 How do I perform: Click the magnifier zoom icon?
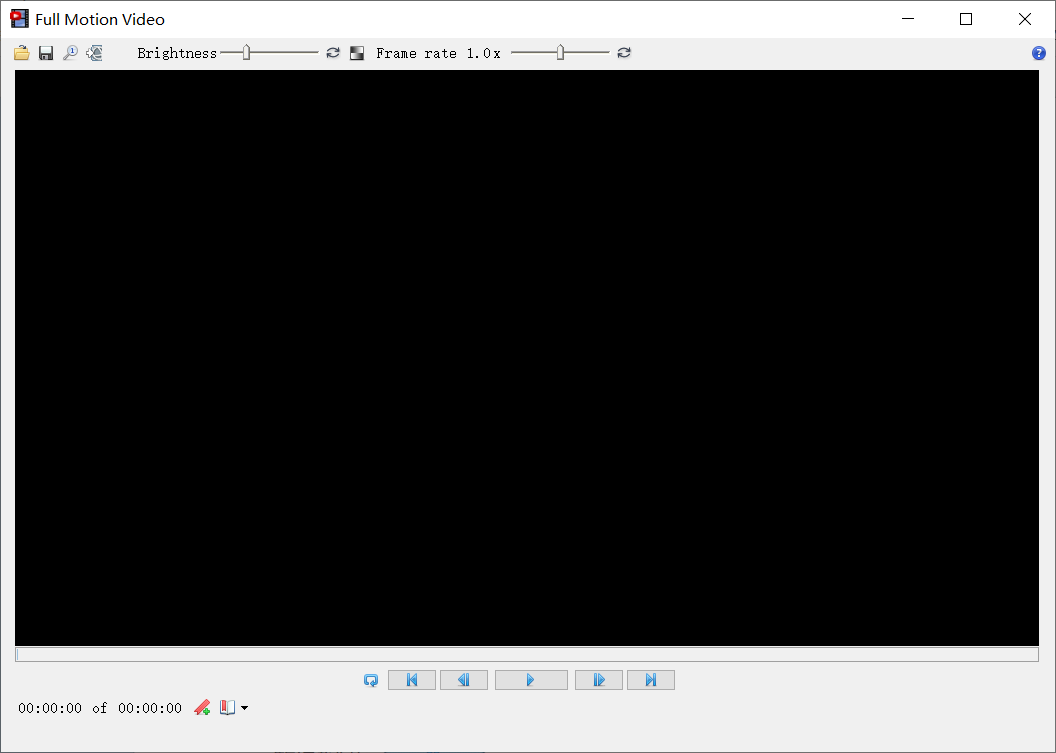(x=70, y=53)
